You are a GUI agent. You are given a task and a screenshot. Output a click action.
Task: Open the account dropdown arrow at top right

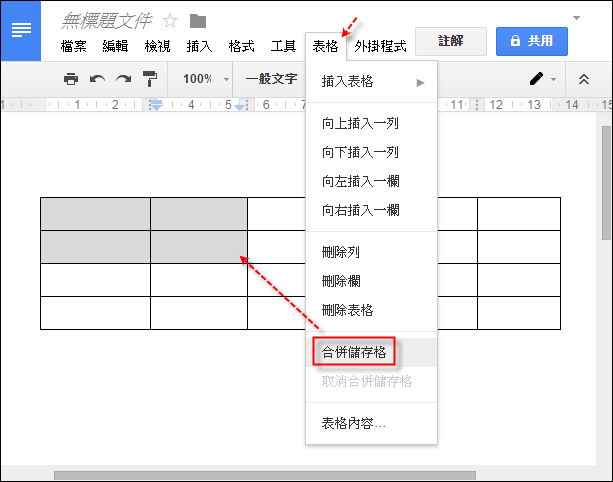(576, 18)
